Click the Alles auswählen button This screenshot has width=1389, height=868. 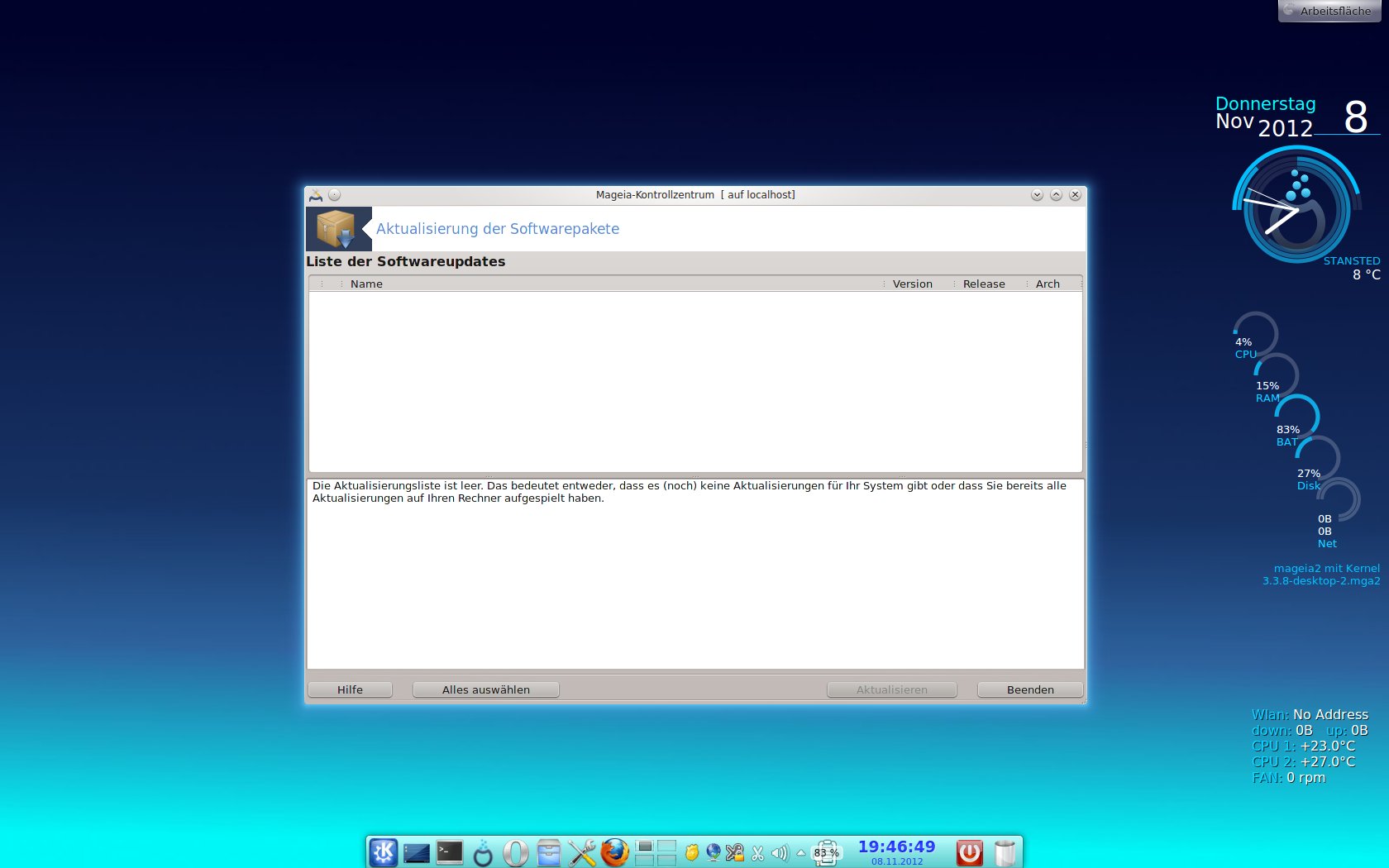pos(486,689)
